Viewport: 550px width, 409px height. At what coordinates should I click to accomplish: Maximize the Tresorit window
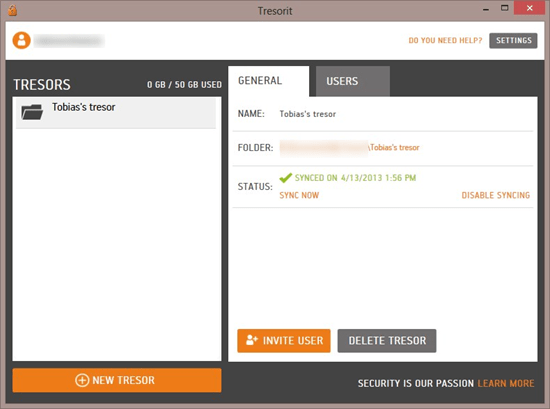(x=504, y=8)
